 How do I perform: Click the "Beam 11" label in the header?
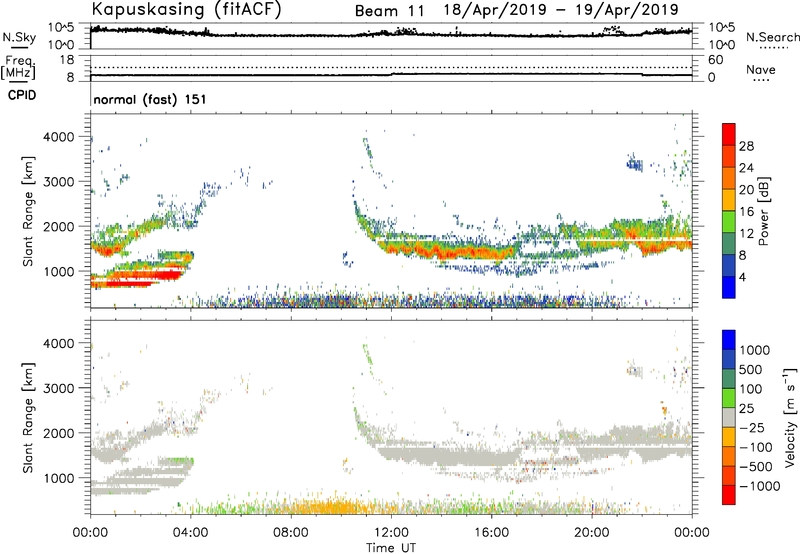tap(389, 11)
